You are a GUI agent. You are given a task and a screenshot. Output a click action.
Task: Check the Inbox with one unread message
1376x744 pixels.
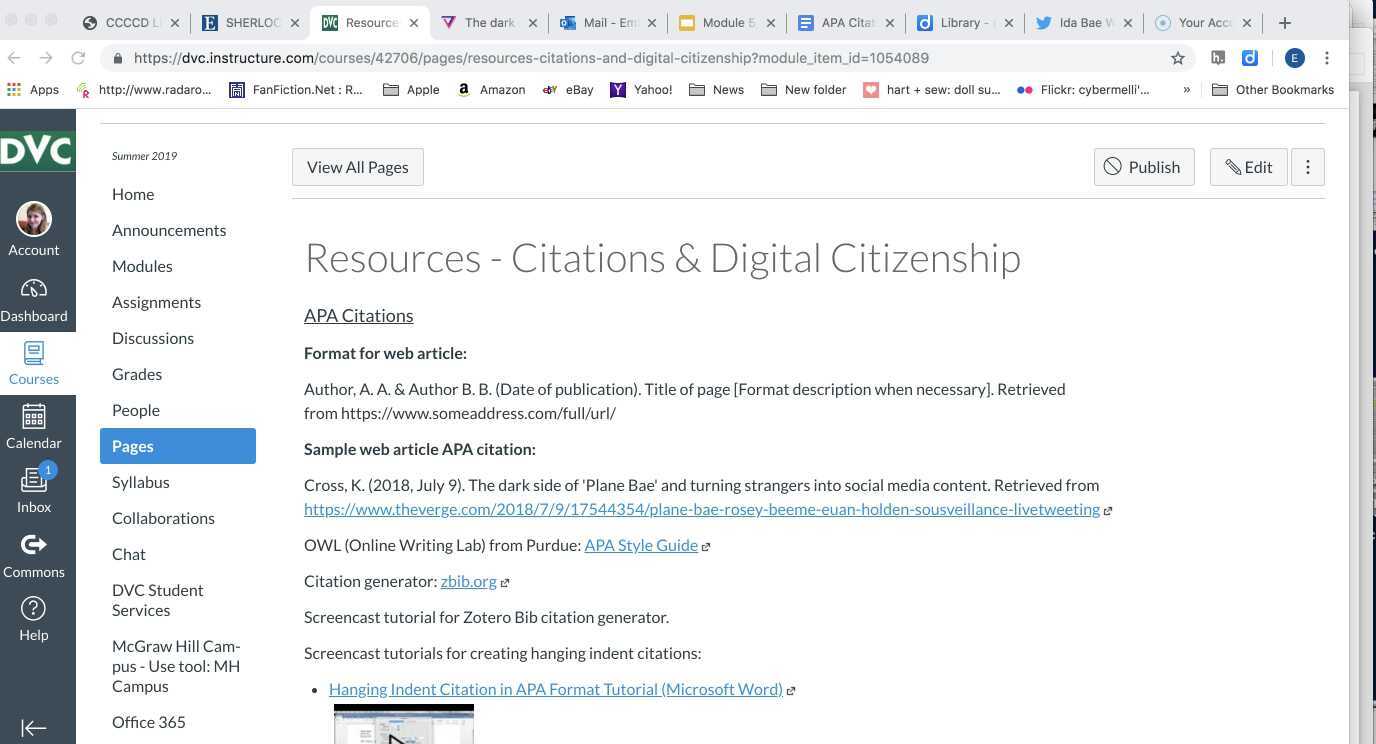(x=33, y=488)
